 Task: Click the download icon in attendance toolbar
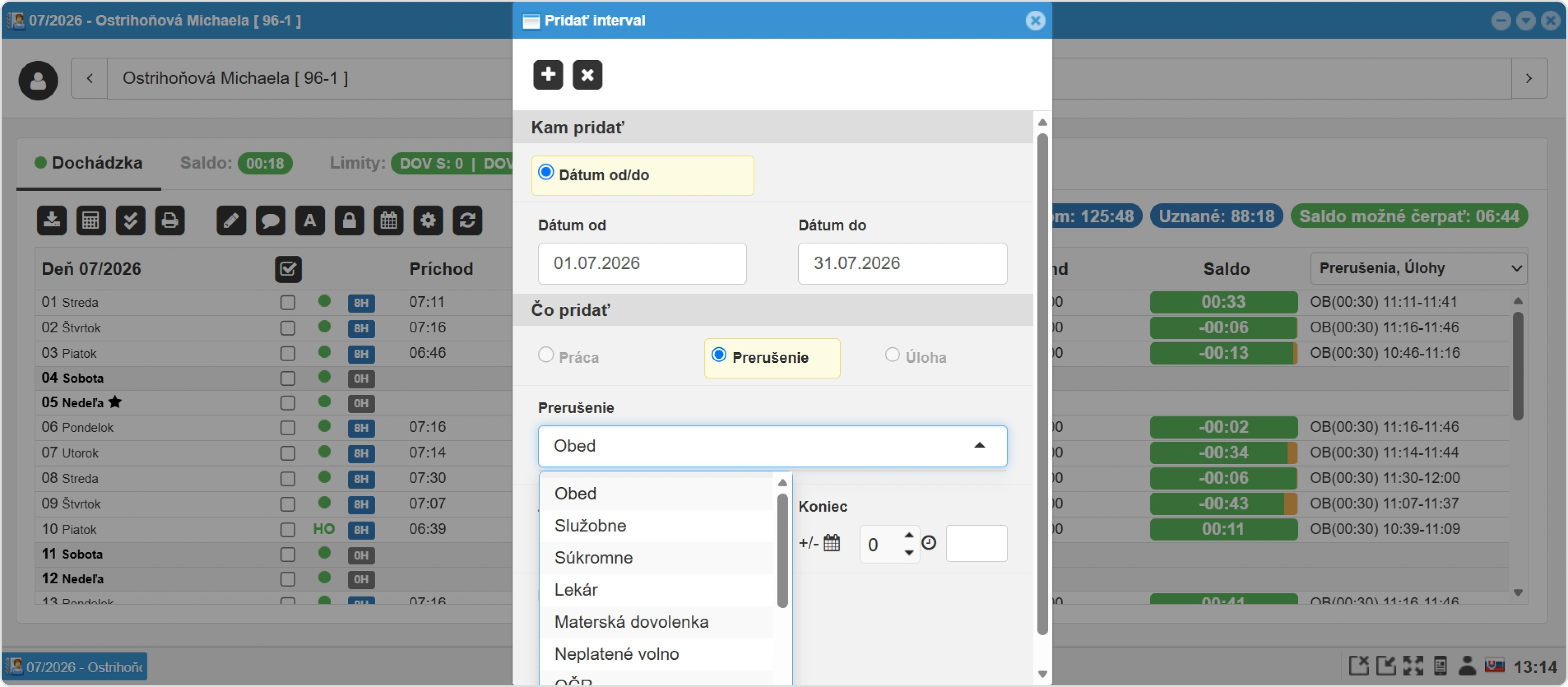pyautogui.click(x=52, y=220)
